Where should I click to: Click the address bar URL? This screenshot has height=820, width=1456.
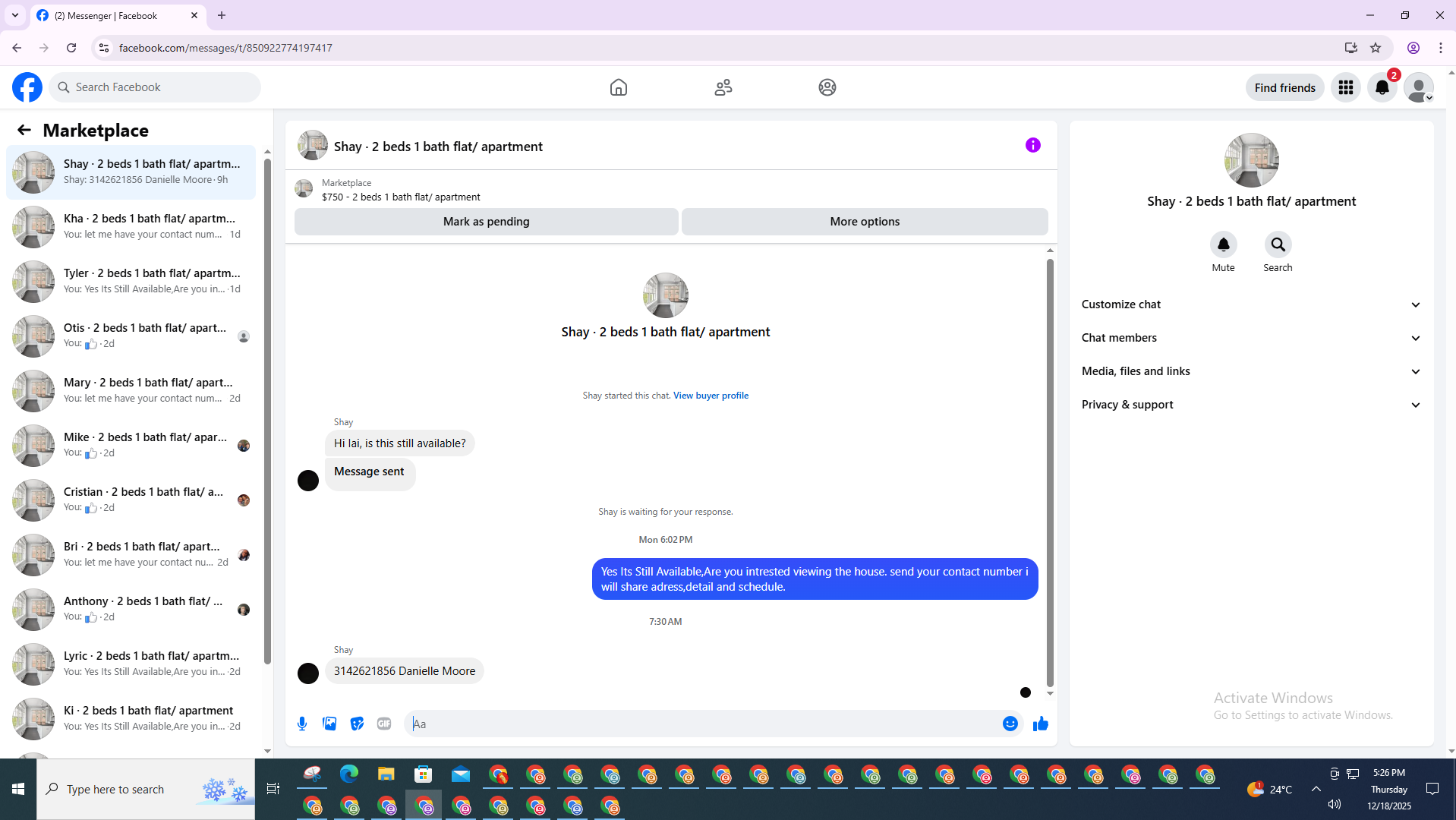[225, 48]
